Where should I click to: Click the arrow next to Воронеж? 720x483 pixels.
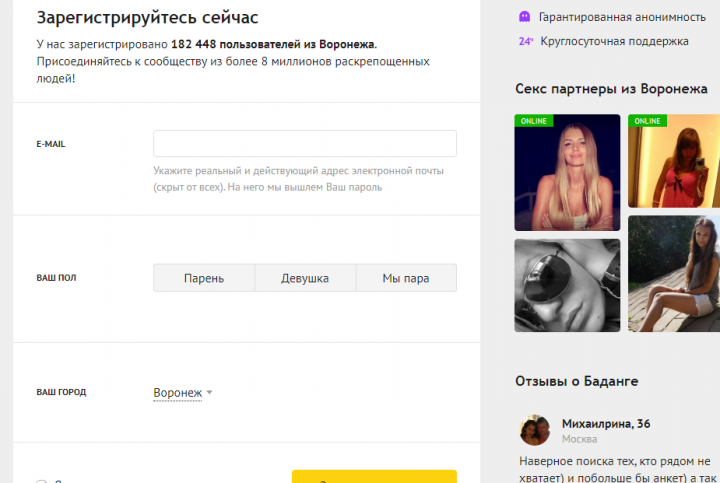[x=210, y=393]
